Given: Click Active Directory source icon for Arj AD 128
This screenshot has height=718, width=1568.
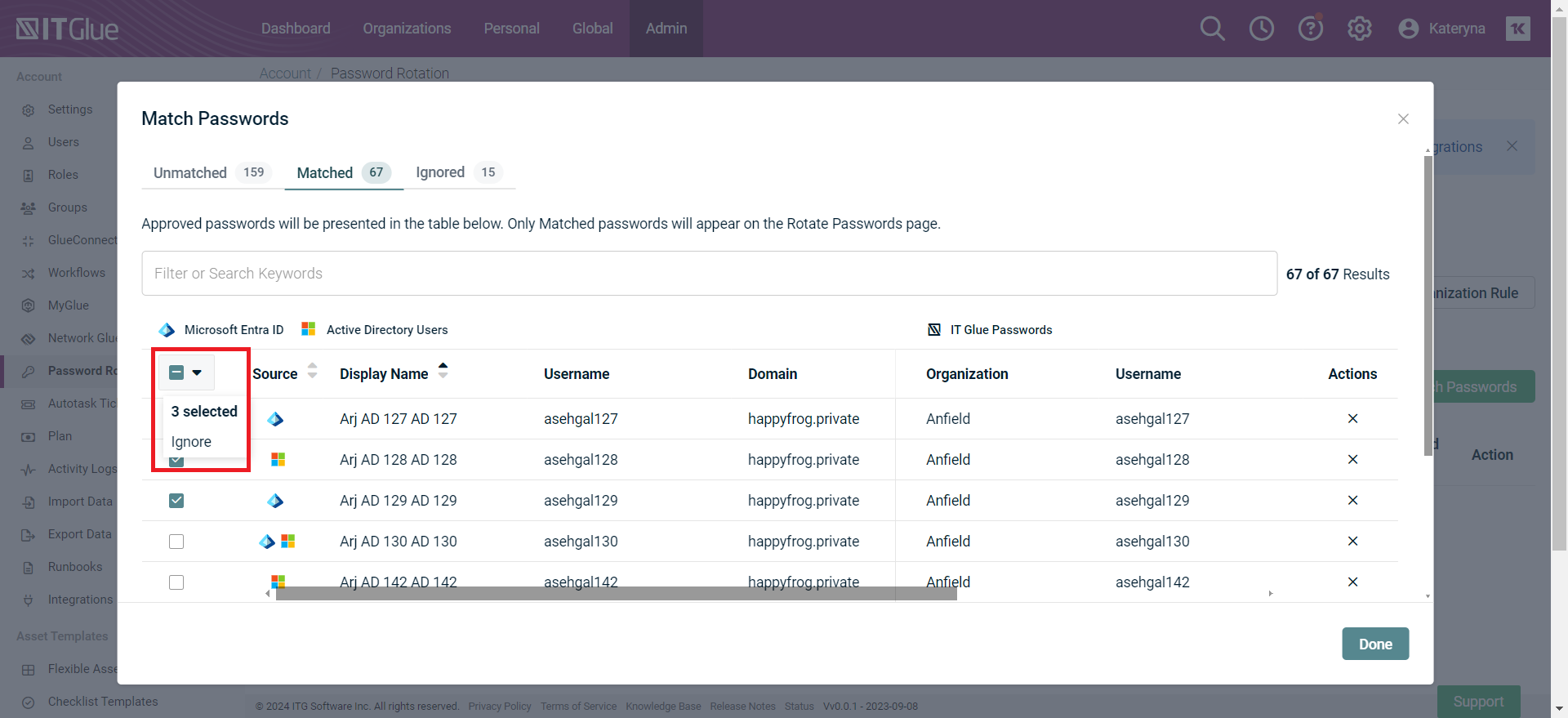Looking at the screenshot, I should pyautogui.click(x=278, y=460).
